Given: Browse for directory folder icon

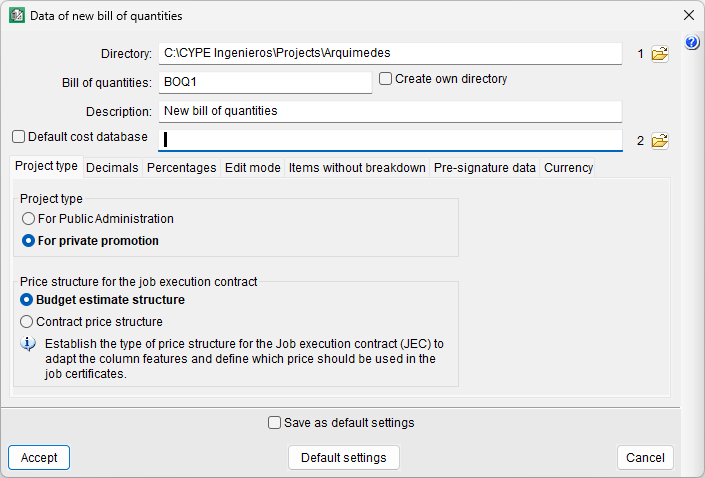Looking at the screenshot, I should 659,54.
